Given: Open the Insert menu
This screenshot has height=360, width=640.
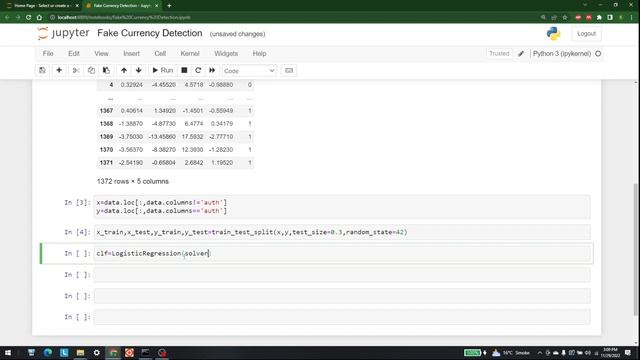Looking at the screenshot, I should pos(131,53).
